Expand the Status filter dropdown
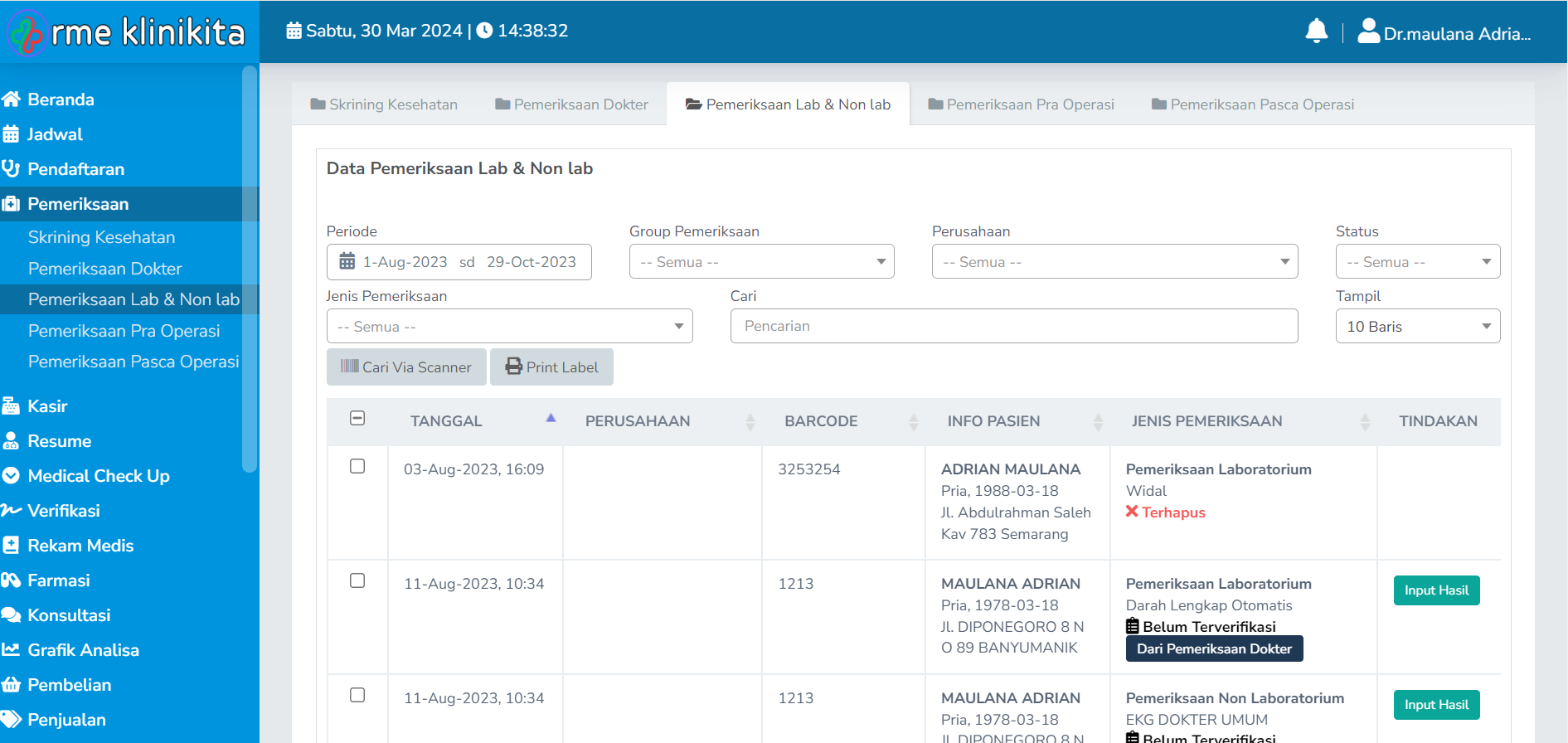This screenshot has width=1568, height=743. point(1417,262)
